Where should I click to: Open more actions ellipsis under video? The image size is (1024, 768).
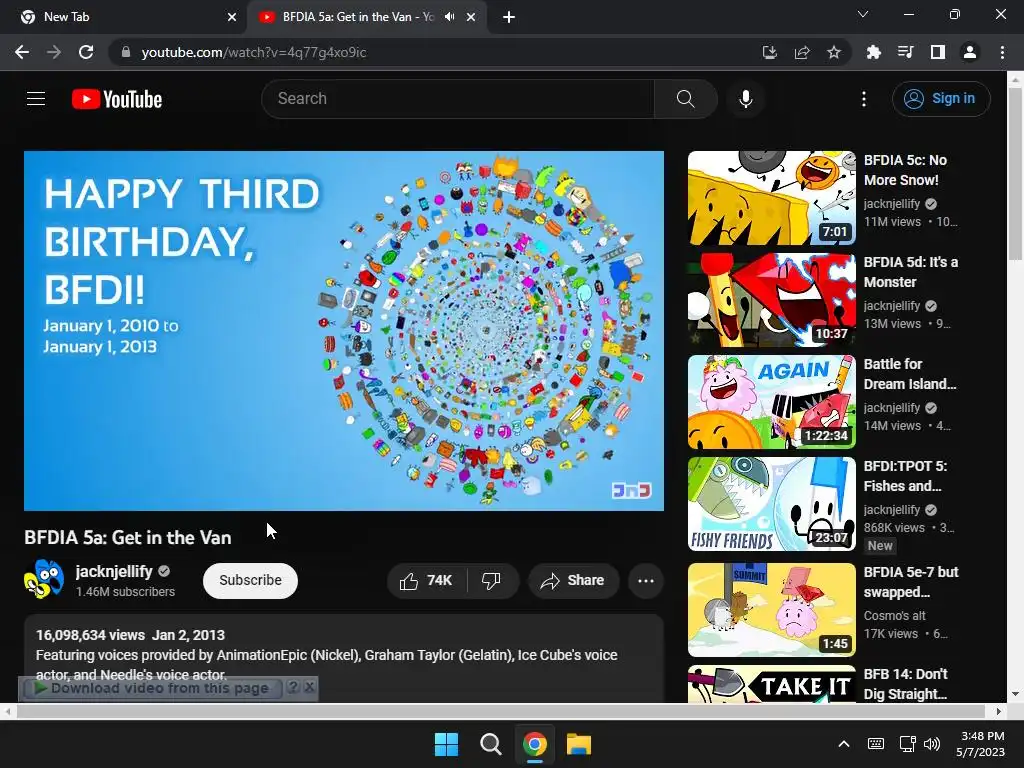pyautogui.click(x=646, y=581)
